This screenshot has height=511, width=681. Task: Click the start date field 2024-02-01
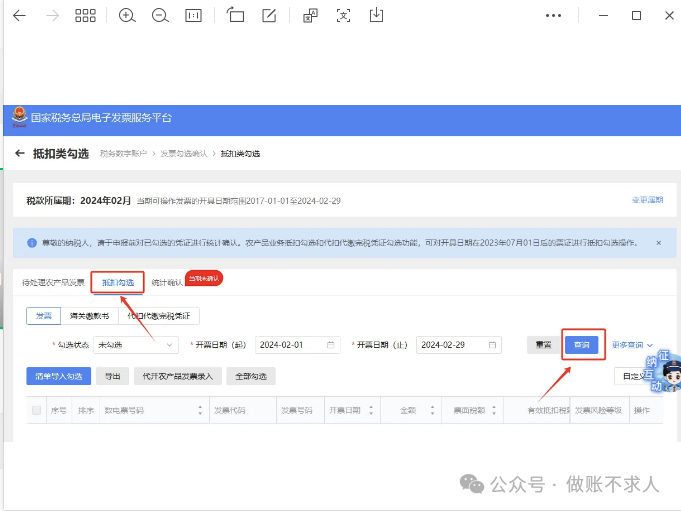click(298, 345)
